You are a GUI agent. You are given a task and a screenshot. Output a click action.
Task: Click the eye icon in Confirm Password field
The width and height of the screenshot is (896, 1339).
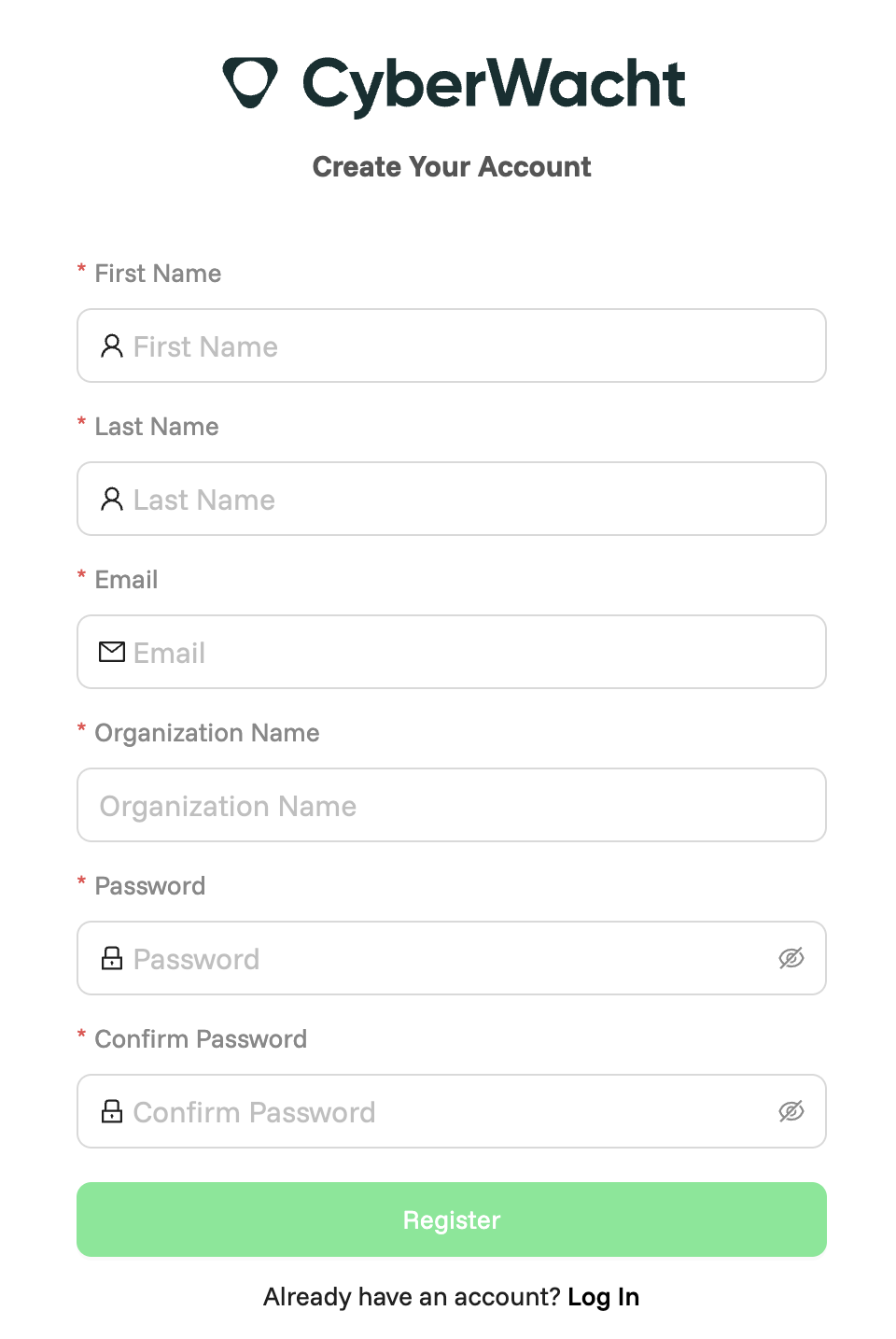791,1111
